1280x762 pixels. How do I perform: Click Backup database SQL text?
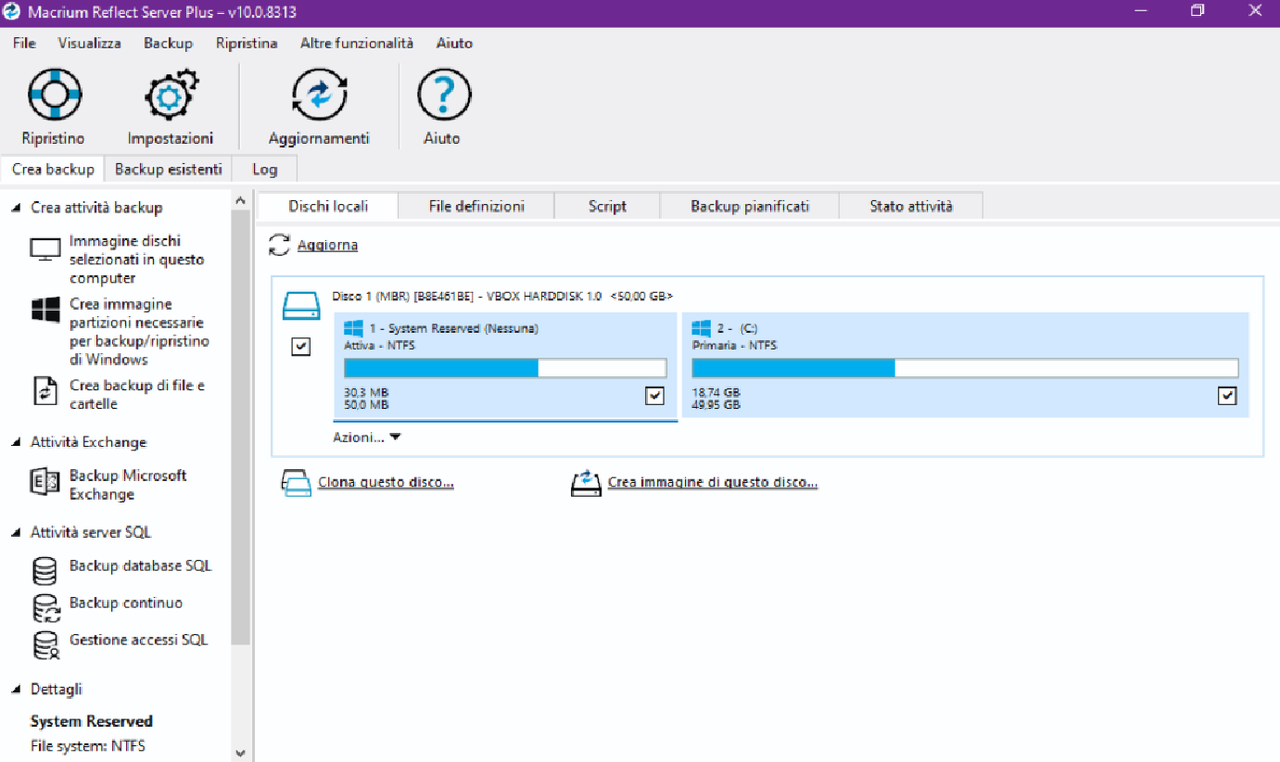(x=140, y=566)
